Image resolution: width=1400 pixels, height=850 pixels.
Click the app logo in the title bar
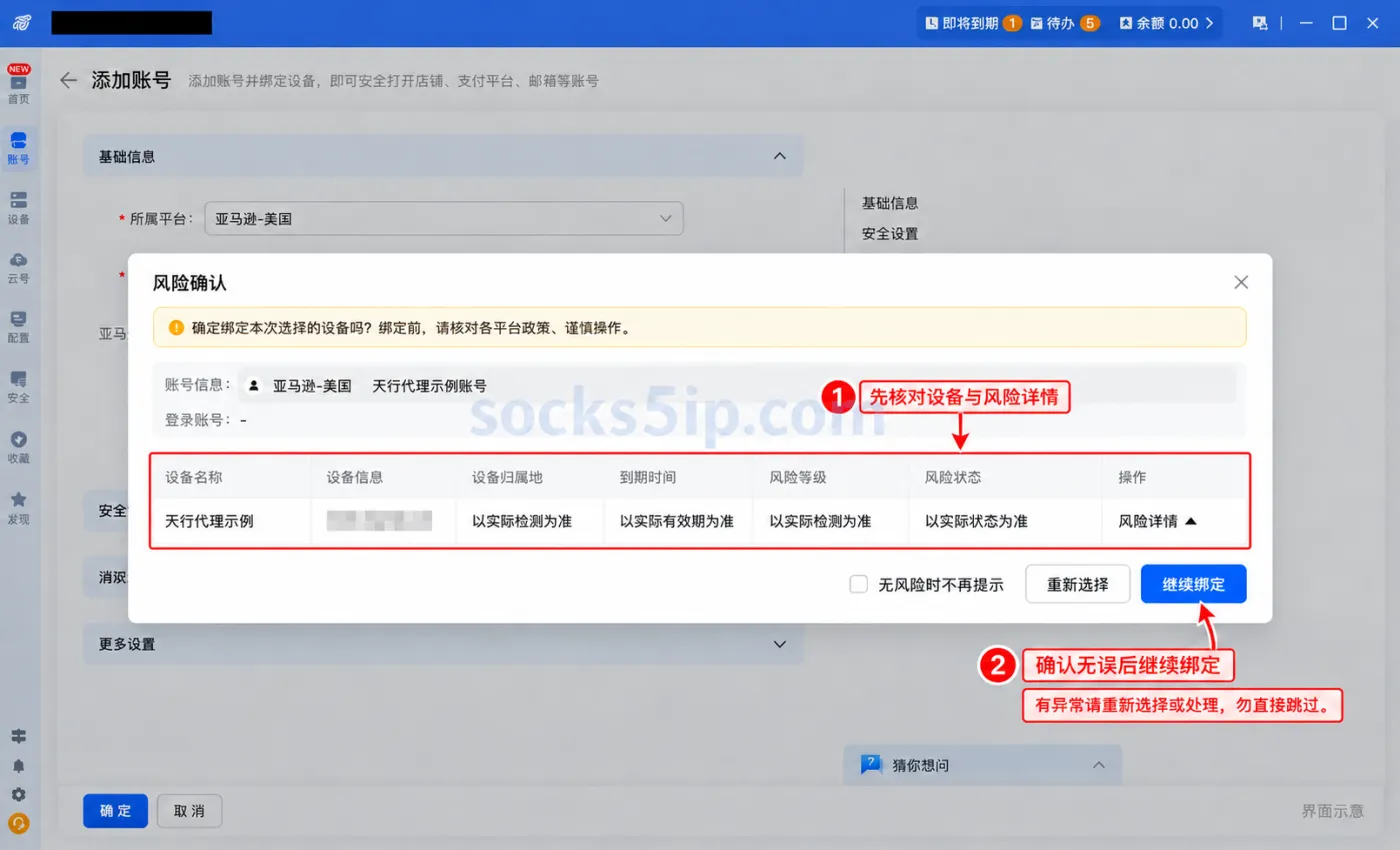21,23
